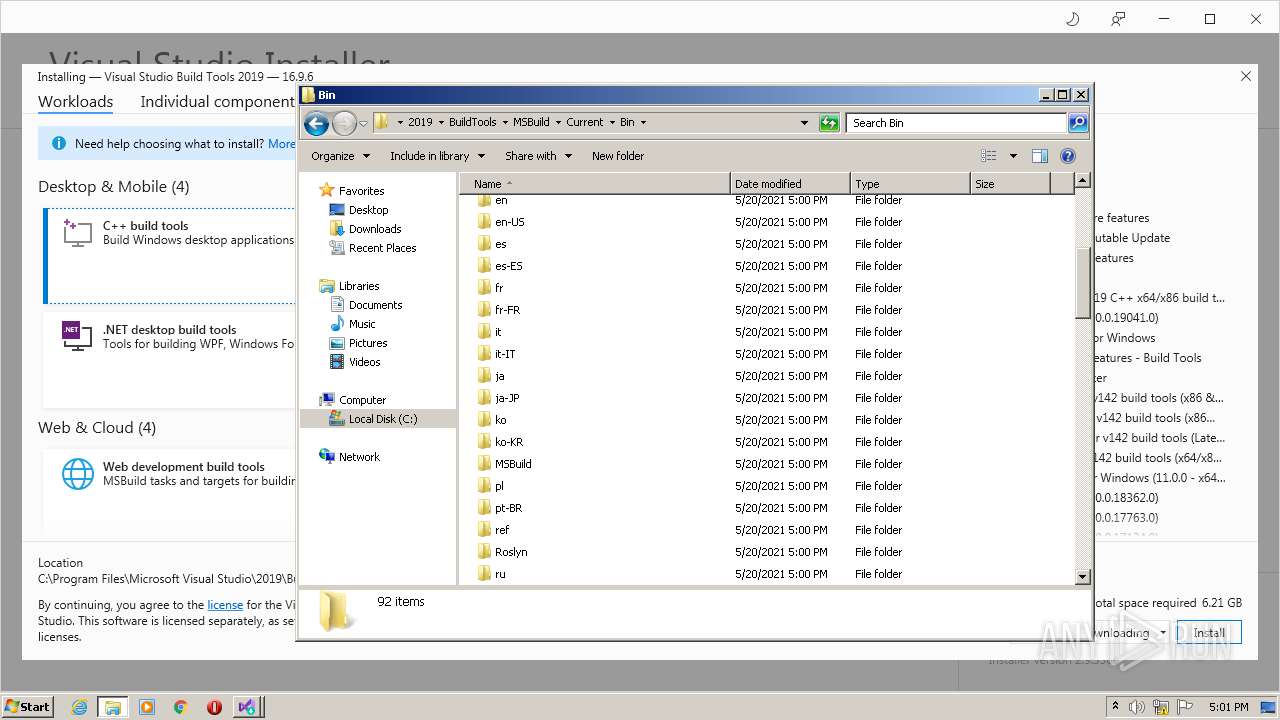The height and width of the screenshot is (720, 1280).
Task: Select Documents under Libraries
Action: 375,305
